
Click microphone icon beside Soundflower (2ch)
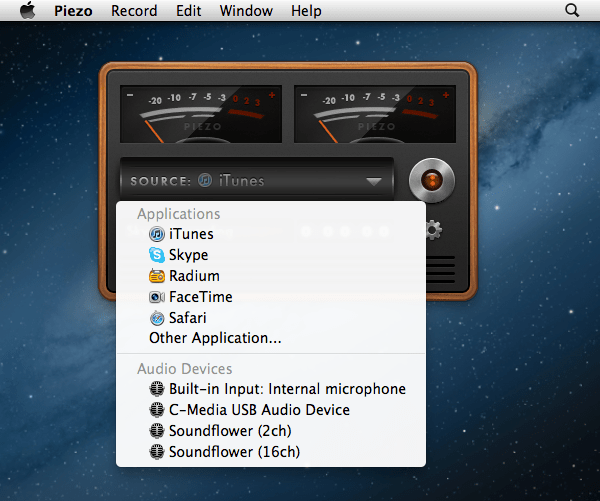157,431
